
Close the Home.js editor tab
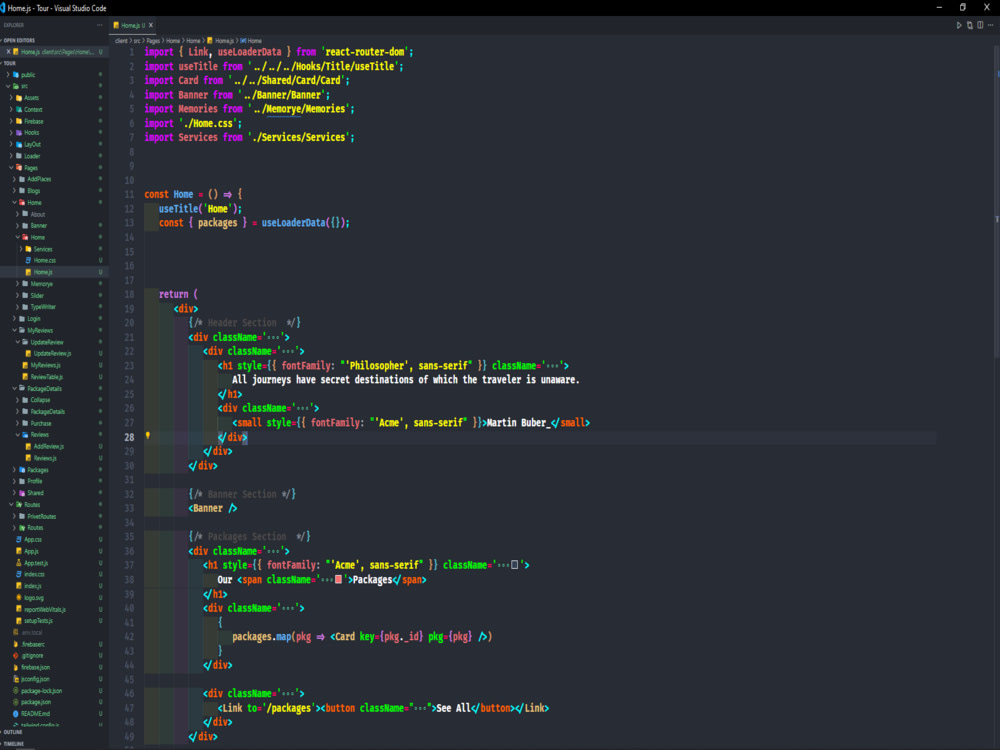[151, 26]
